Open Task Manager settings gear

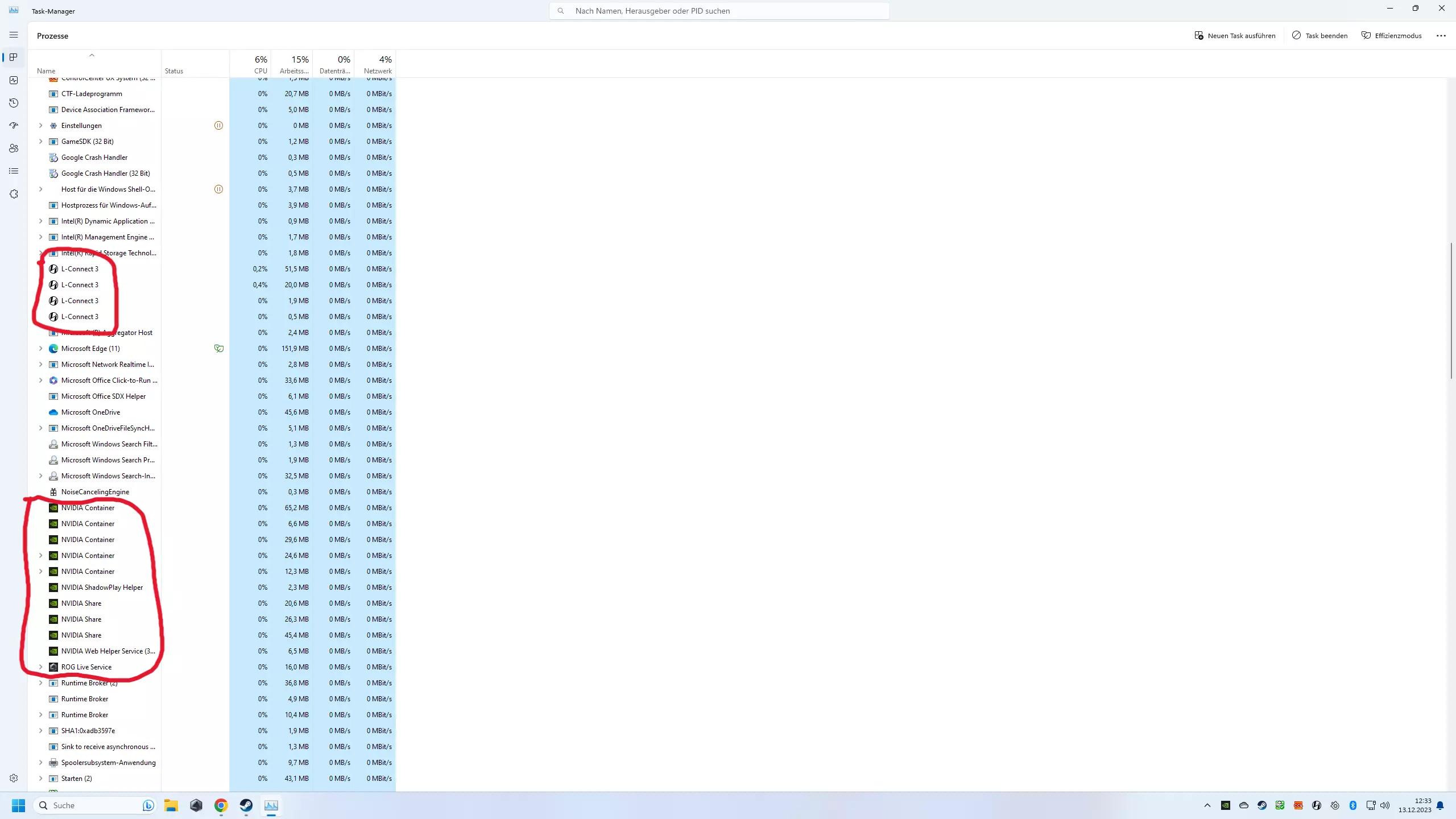coord(14,778)
